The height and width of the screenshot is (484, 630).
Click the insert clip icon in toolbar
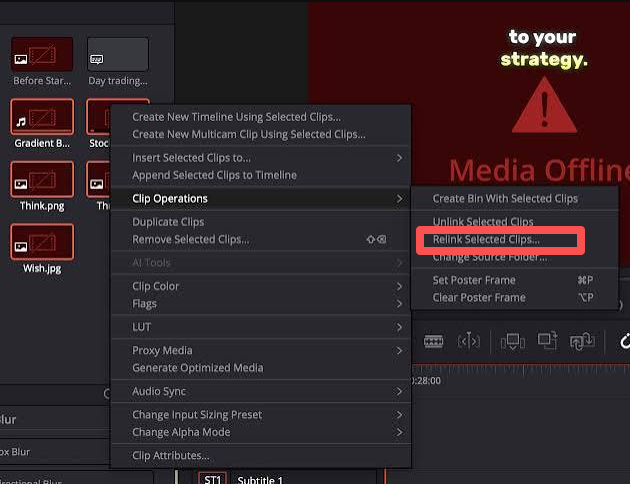[512, 341]
